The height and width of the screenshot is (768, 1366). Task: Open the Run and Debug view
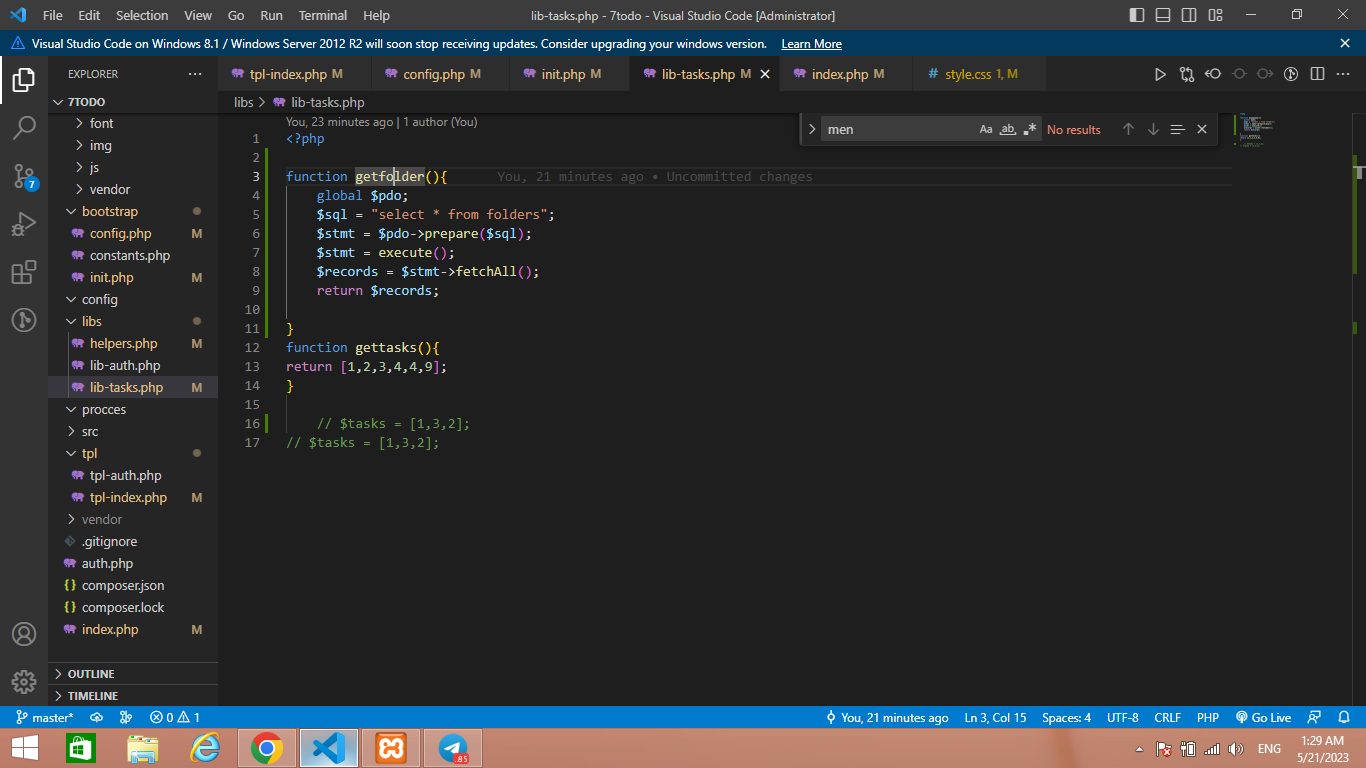tap(24, 225)
